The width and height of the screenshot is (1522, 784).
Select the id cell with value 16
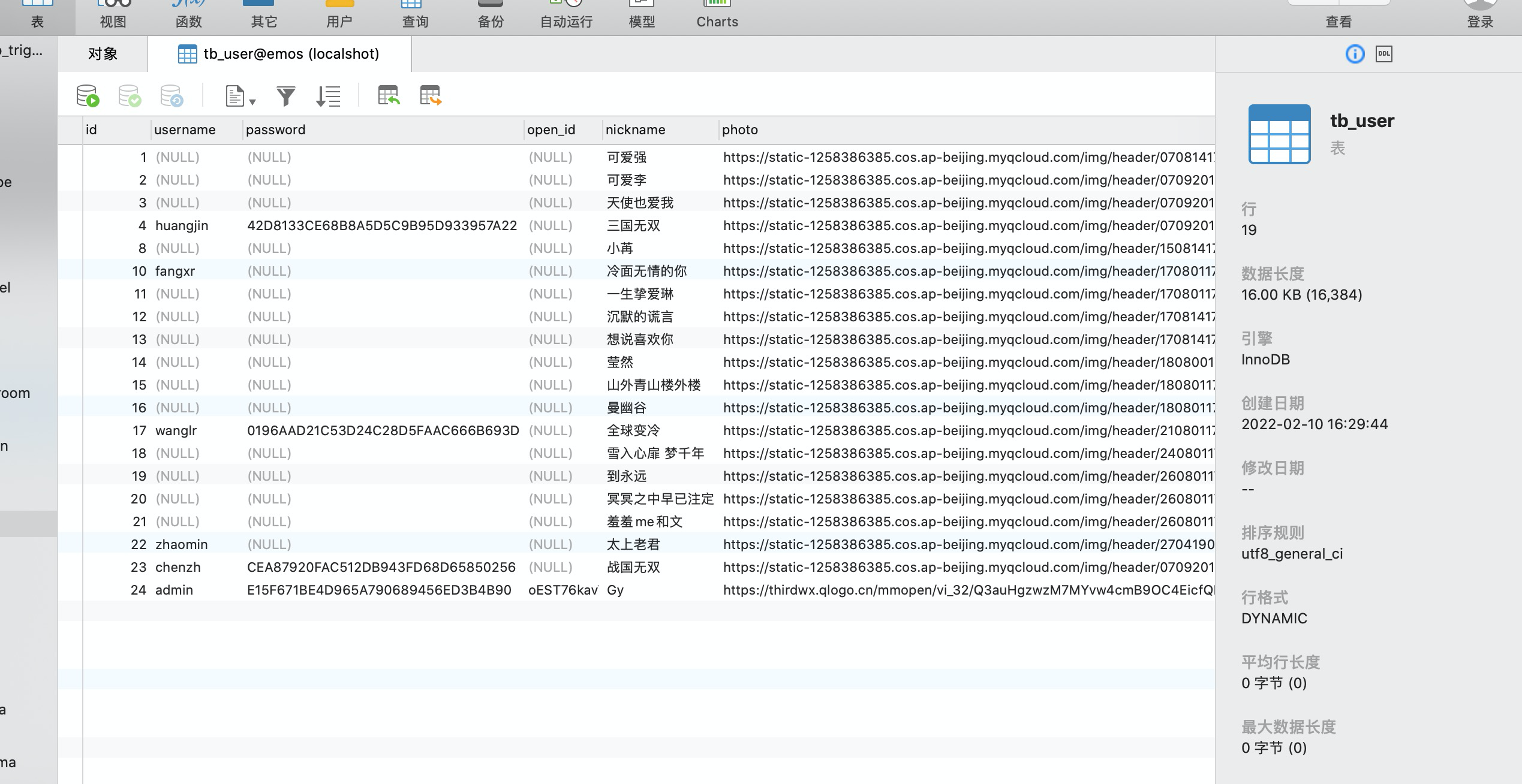coord(116,408)
